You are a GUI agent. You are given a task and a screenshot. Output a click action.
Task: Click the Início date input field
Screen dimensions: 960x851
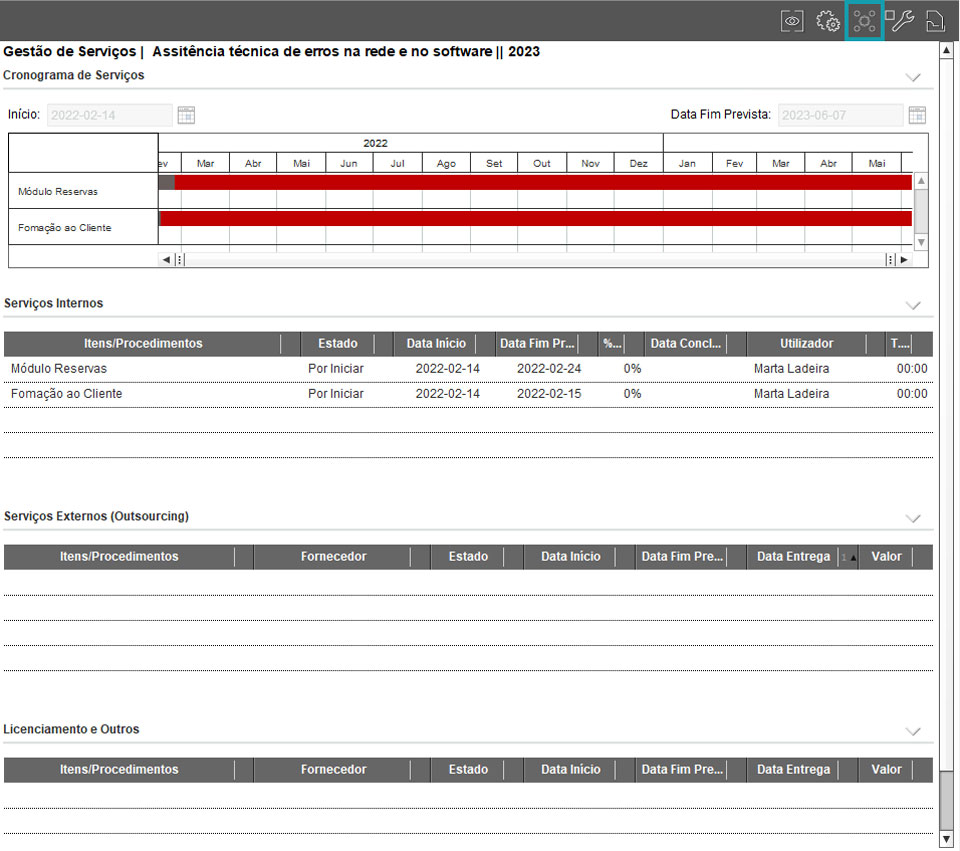[x=110, y=115]
